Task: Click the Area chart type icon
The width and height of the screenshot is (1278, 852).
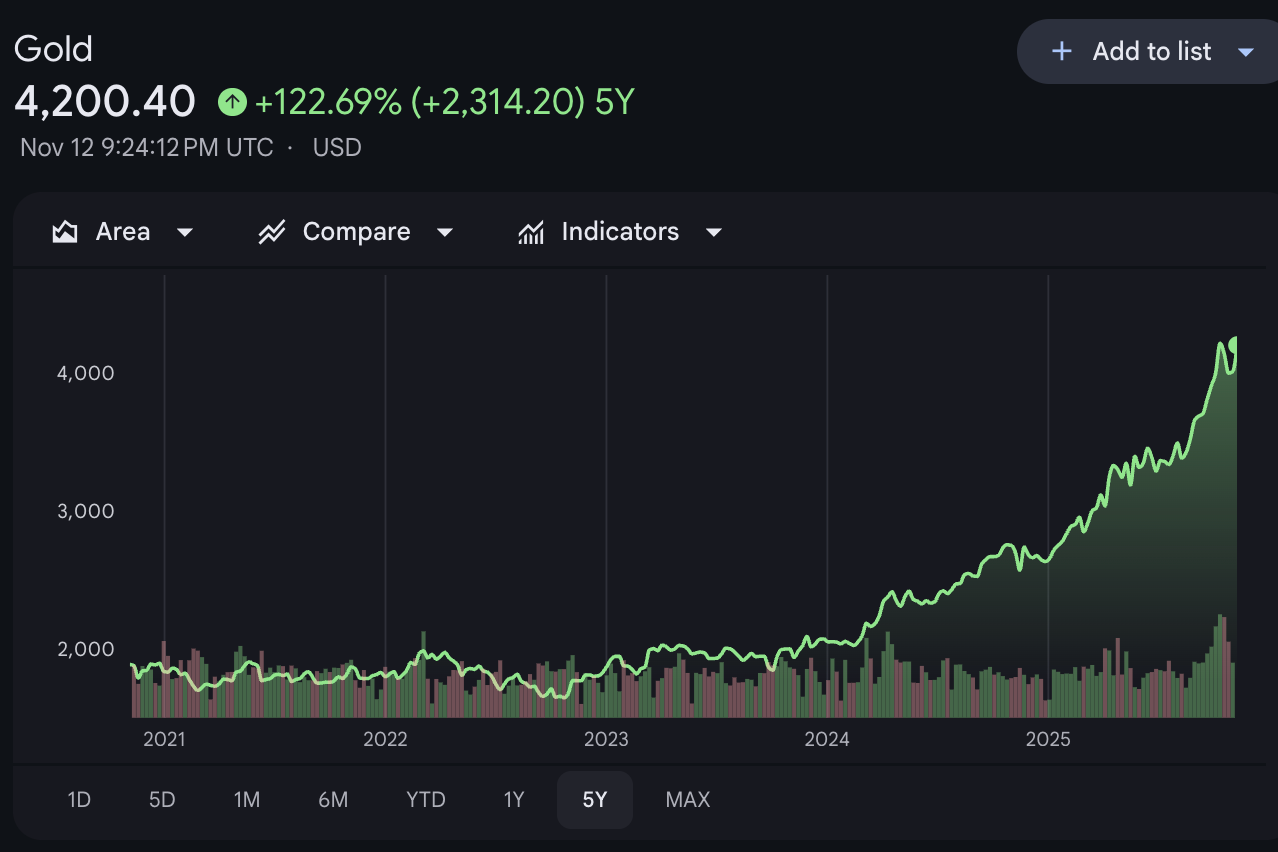Action: 65,232
